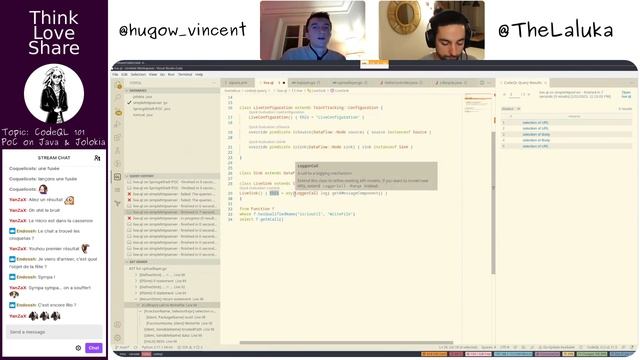Collapse the ReturnStmt return statement node
The height and width of the screenshot is (360, 640).
(137, 299)
